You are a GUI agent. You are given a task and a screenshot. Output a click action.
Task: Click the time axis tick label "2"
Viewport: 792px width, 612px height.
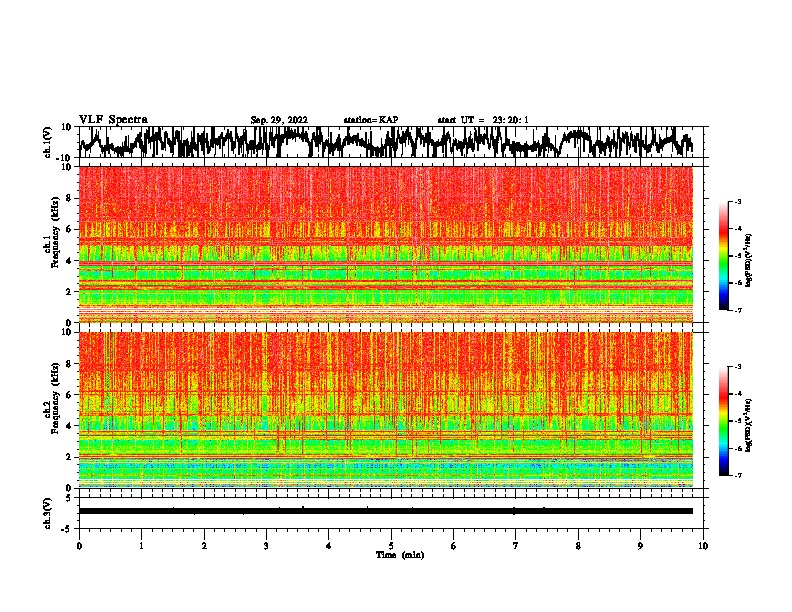click(204, 546)
